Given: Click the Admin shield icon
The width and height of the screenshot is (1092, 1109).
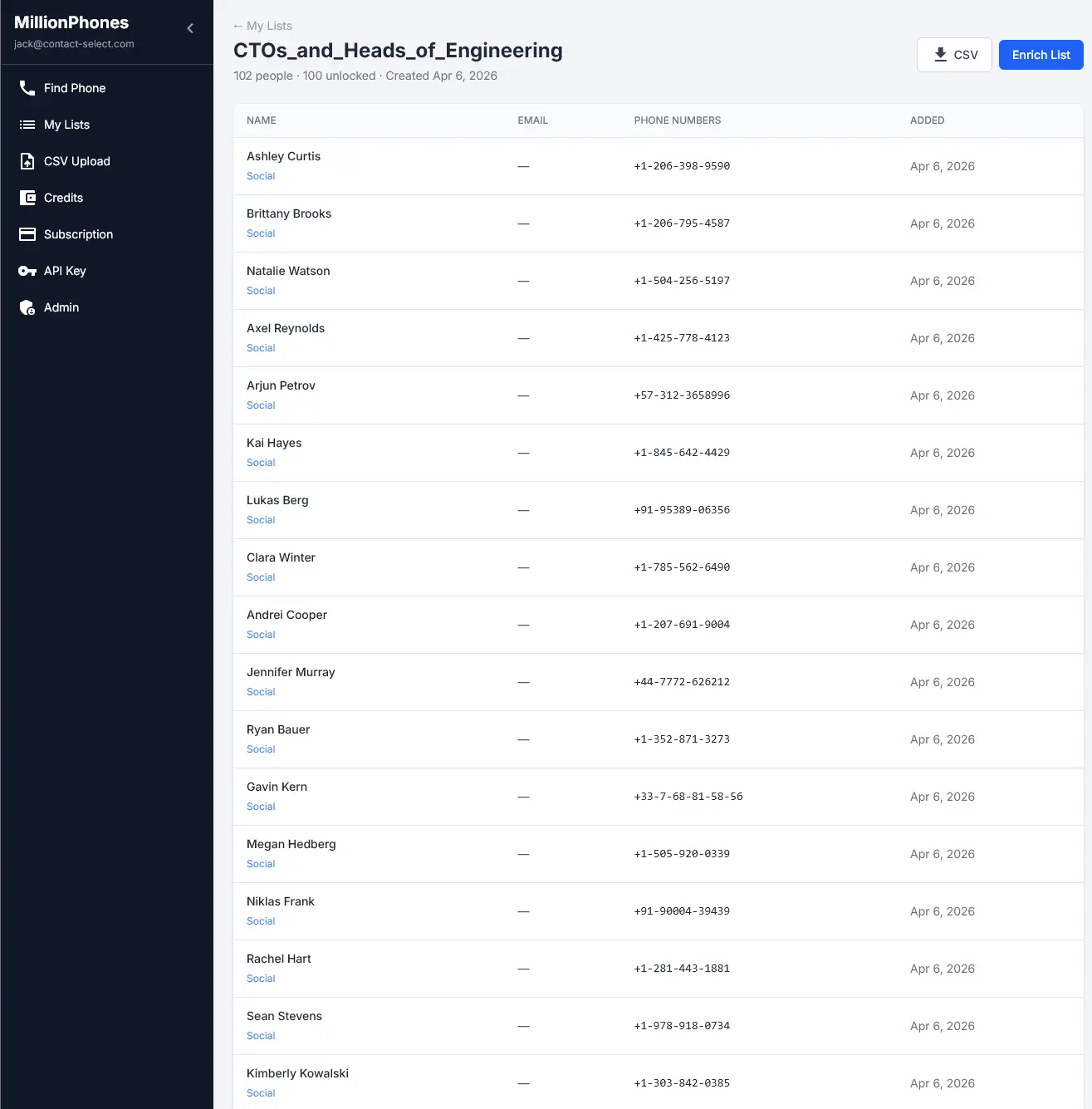Looking at the screenshot, I should tap(27, 307).
